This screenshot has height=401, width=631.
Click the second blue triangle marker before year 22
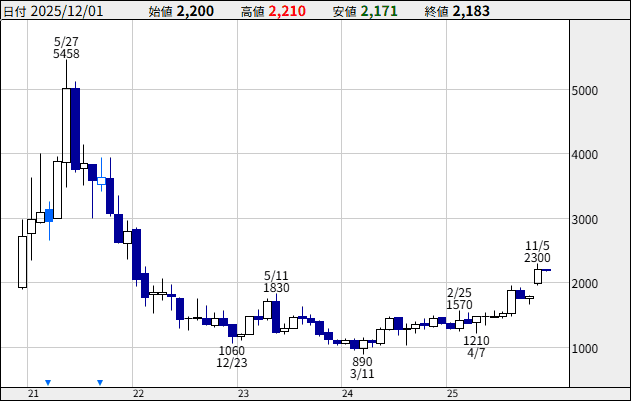tap(100, 382)
